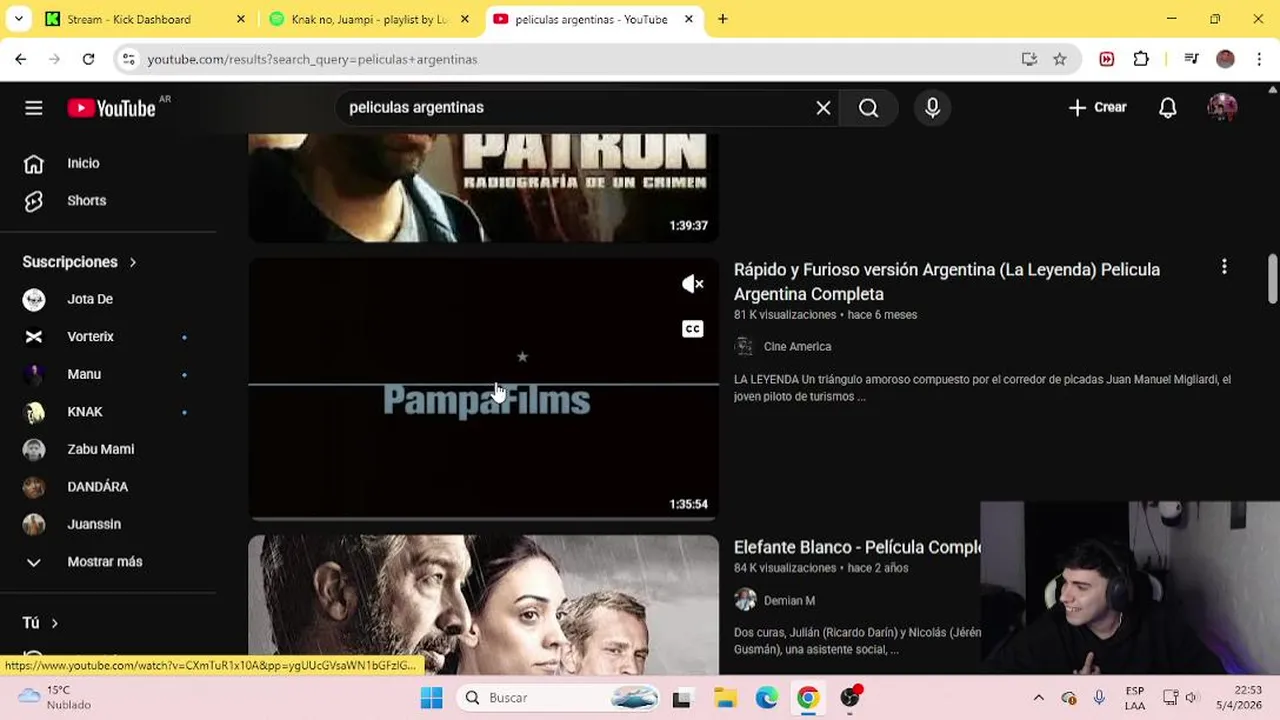
Task: Open the weather widget showing 15°C
Action: pos(56,698)
